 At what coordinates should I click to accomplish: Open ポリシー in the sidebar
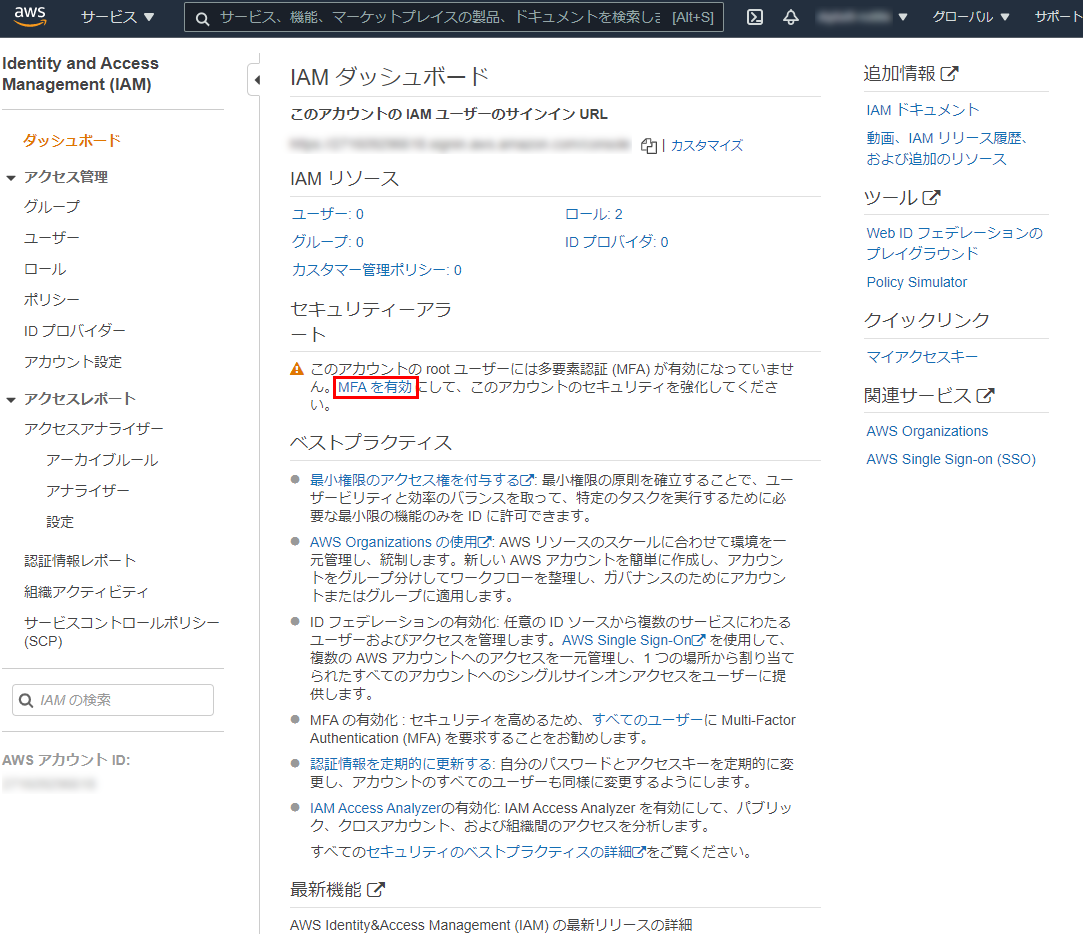(52, 300)
